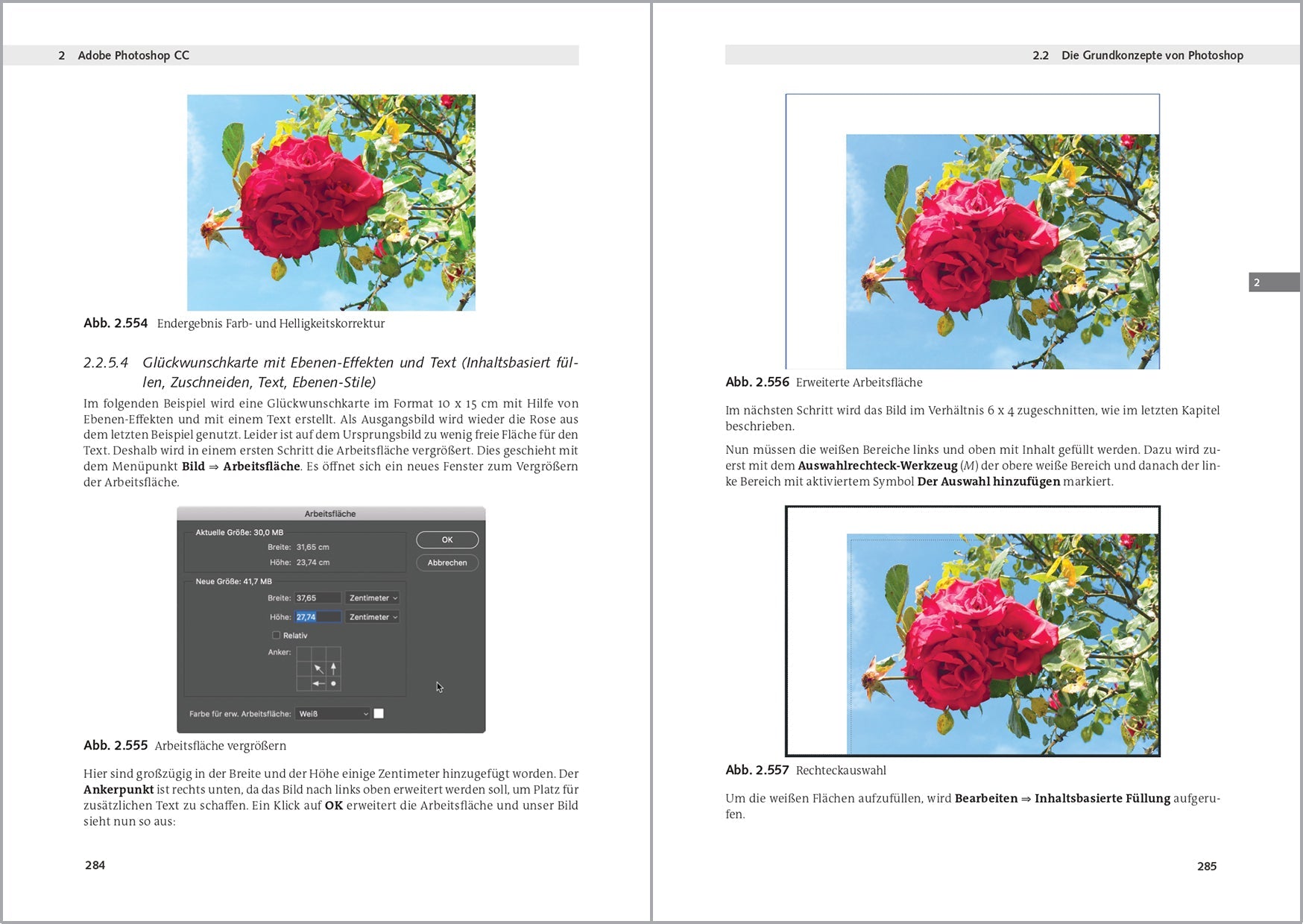Open the Zentimeter dropdown next to Breite
1303x924 pixels.
coord(371,597)
